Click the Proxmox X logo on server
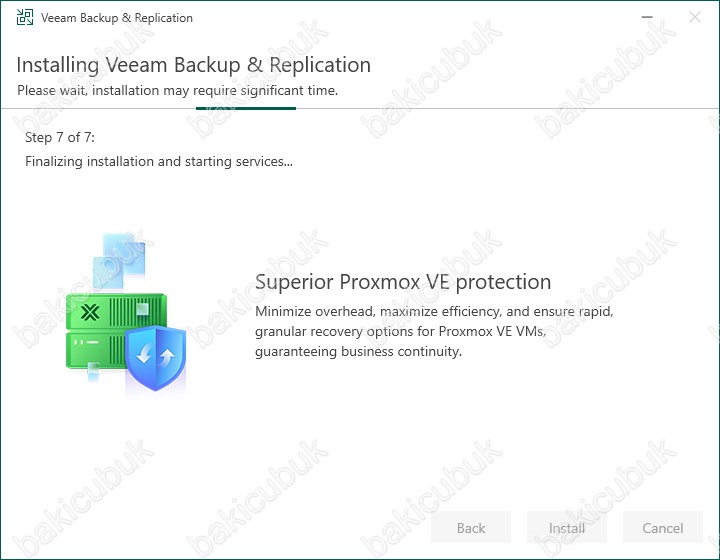This screenshot has height=560, width=720. [89, 312]
